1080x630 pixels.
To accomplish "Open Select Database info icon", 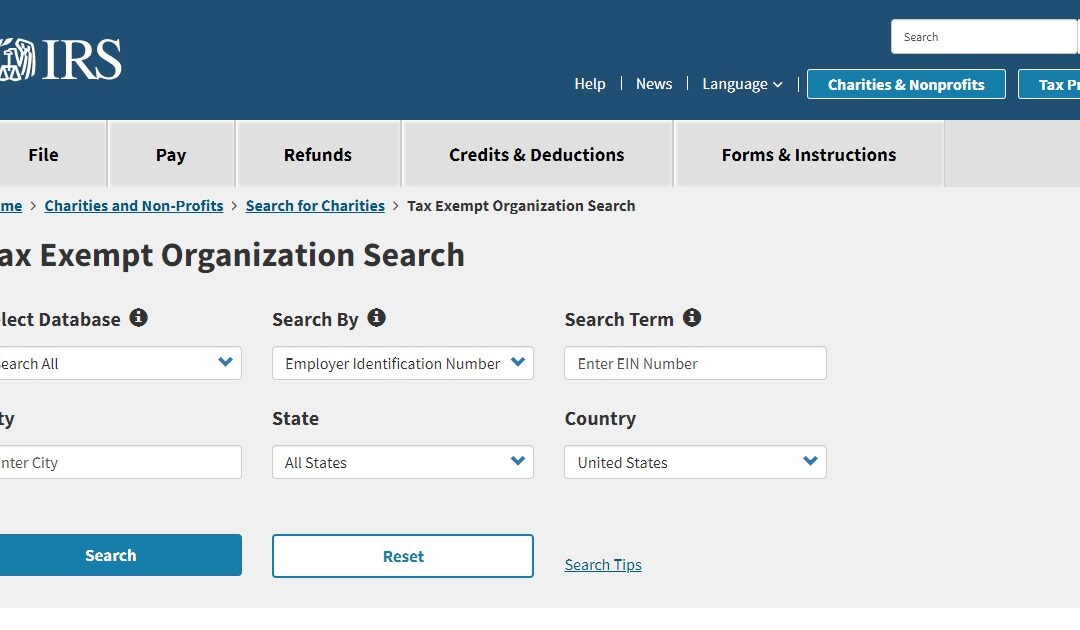I will coord(138,317).
